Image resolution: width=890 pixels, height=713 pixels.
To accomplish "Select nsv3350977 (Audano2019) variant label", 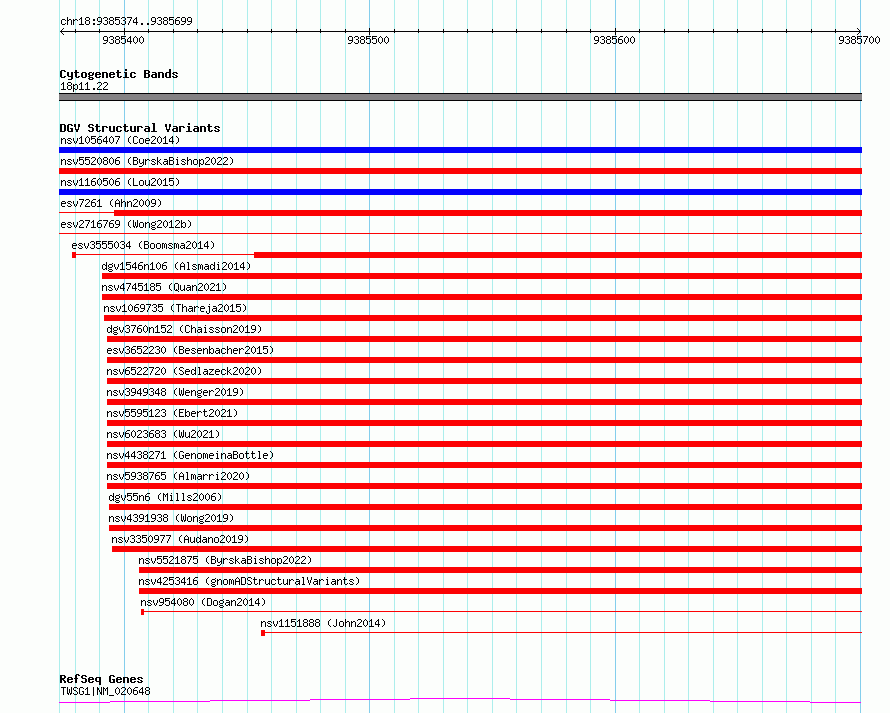I will (x=180, y=539).
